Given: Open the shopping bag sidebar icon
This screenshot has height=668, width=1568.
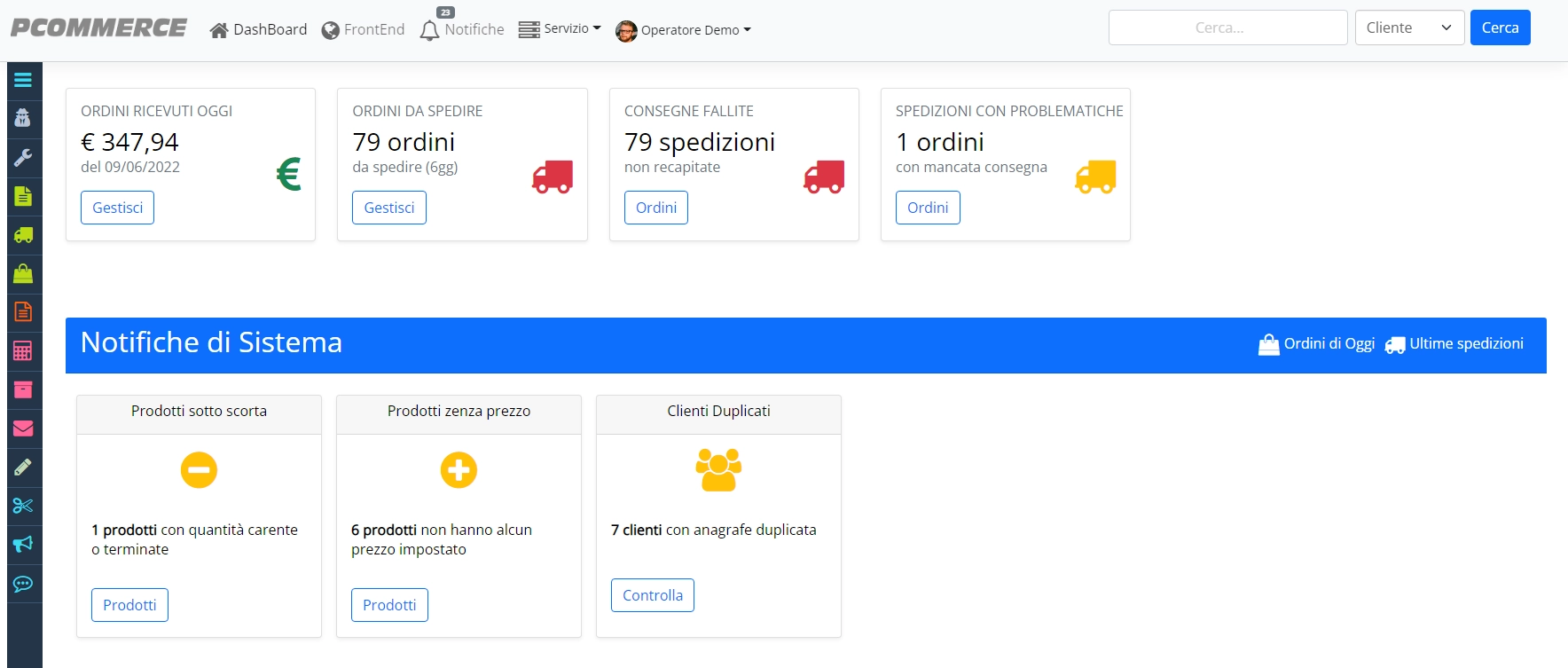Looking at the screenshot, I should 23,273.
